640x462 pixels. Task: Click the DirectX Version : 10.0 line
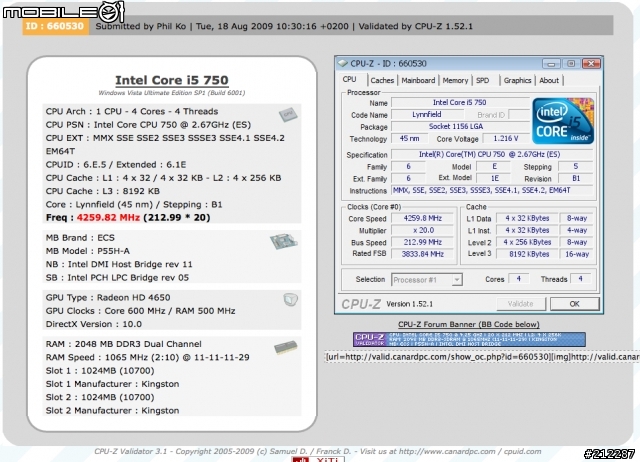pos(93,324)
